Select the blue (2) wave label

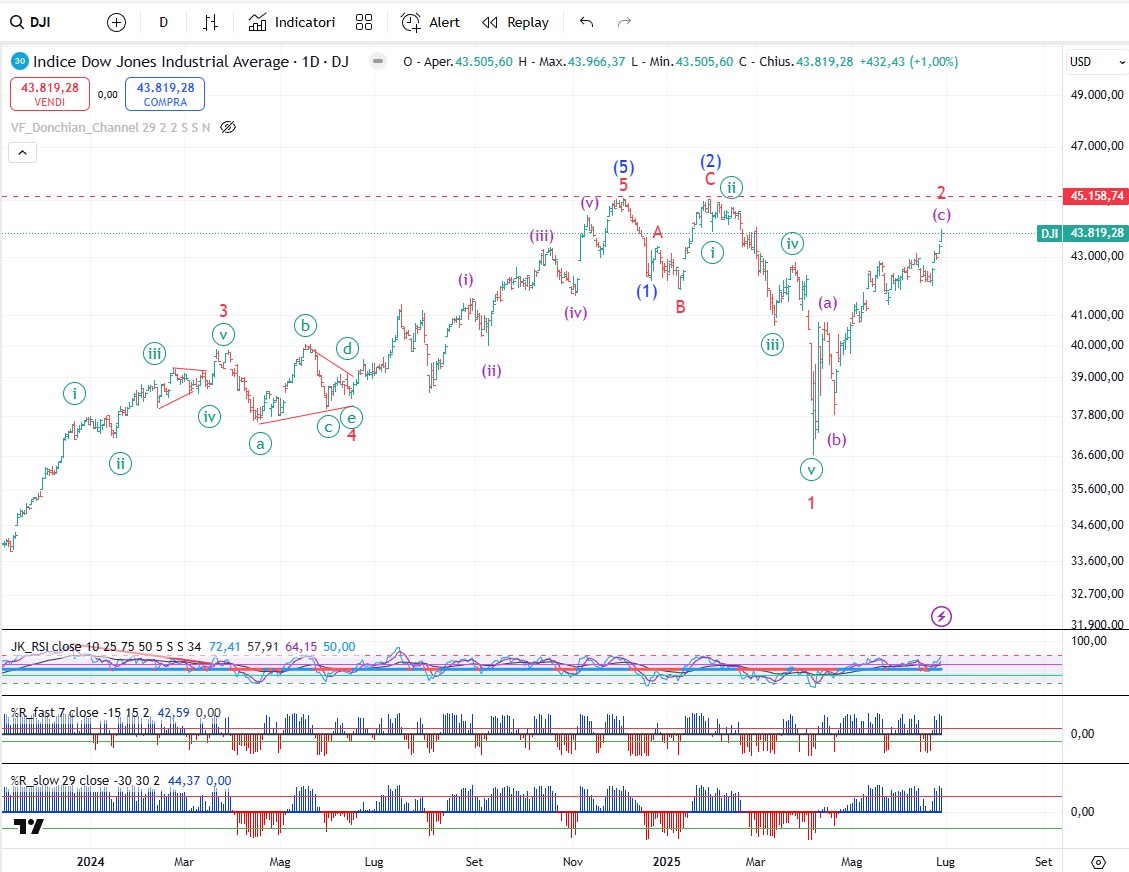[711, 161]
